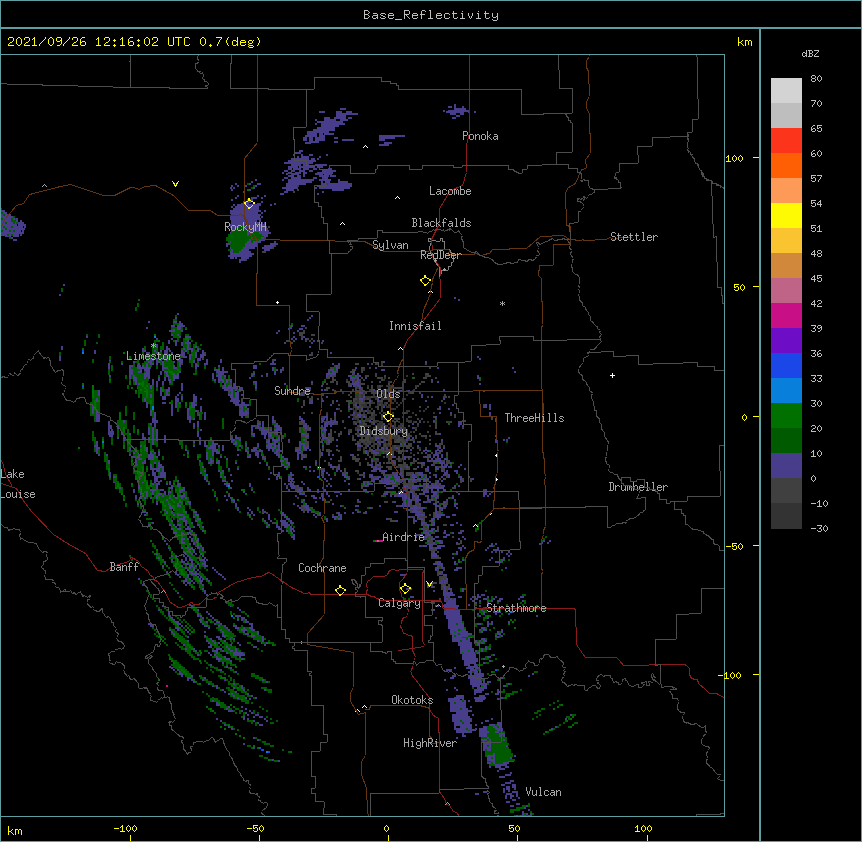The width and height of the screenshot is (862, 842).
Task: Select the red 65-60 dBZ legend band
Action: point(786,140)
